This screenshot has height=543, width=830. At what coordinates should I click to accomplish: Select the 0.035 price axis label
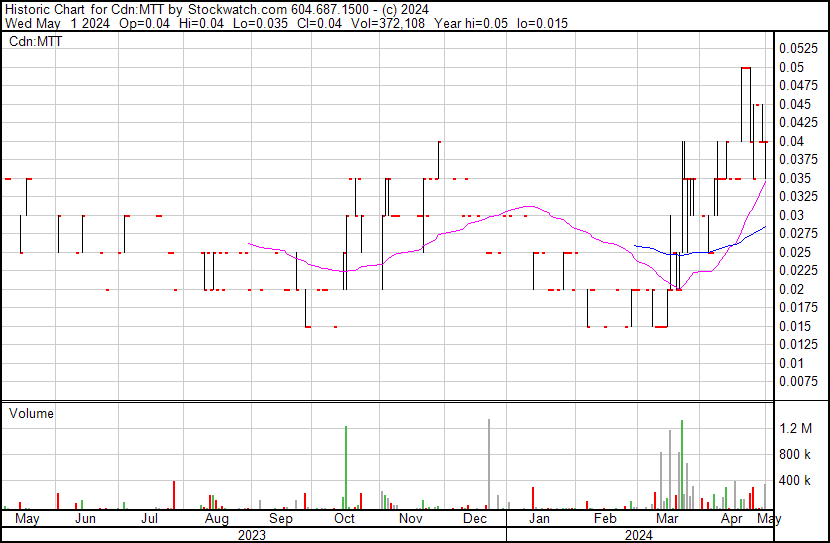tap(795, 178)
